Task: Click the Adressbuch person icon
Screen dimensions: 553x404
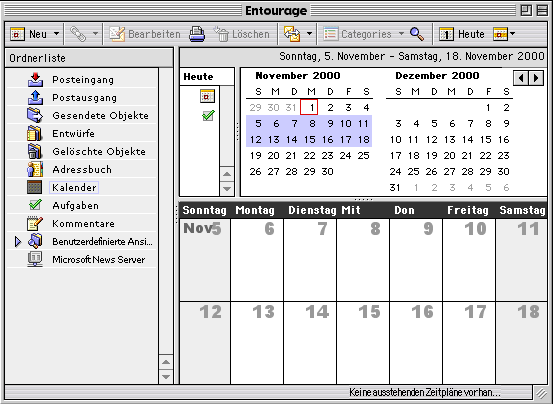Action: [x=35, y=170]
